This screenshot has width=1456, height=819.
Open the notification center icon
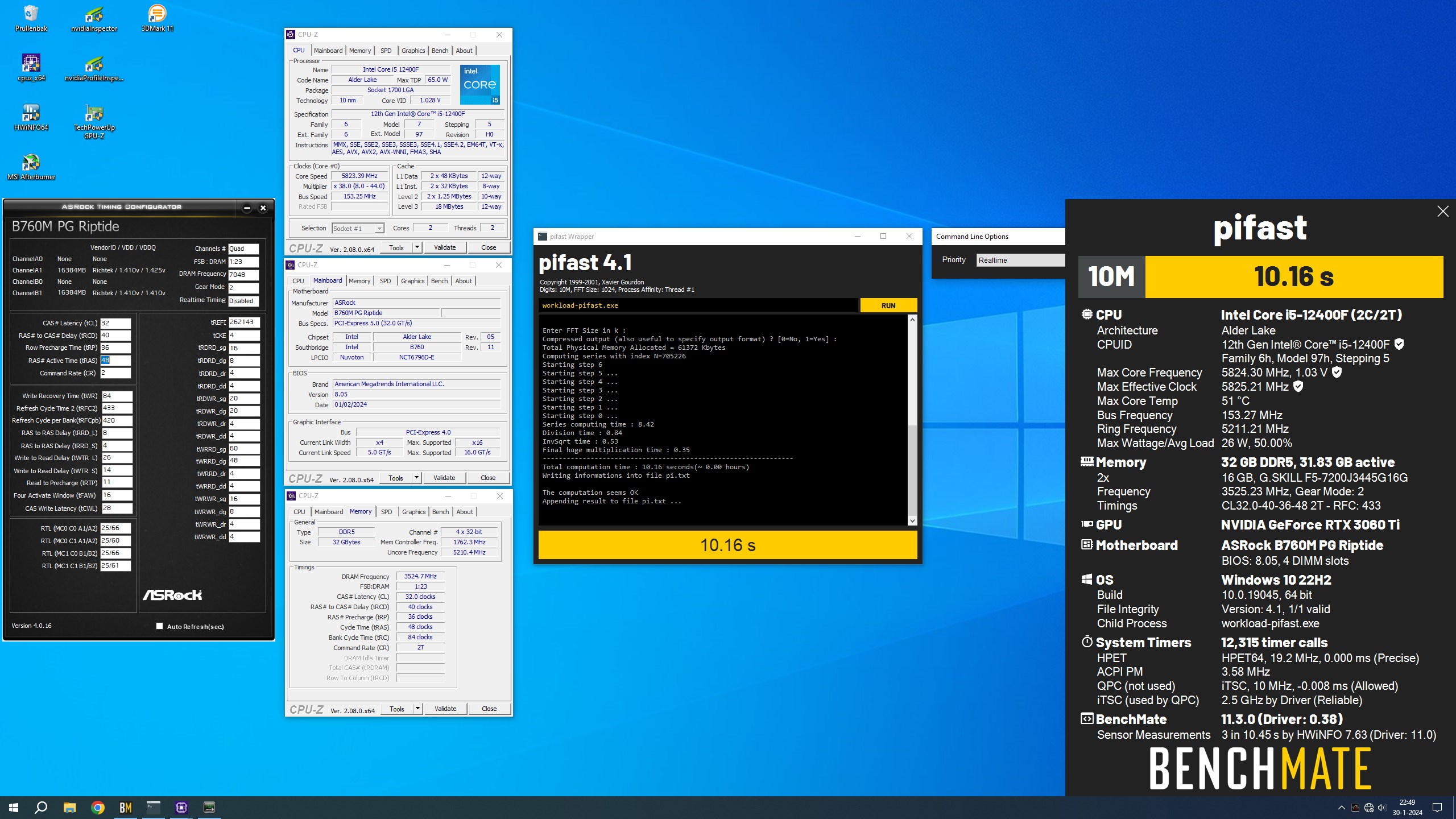click(x=1437, y=808)
